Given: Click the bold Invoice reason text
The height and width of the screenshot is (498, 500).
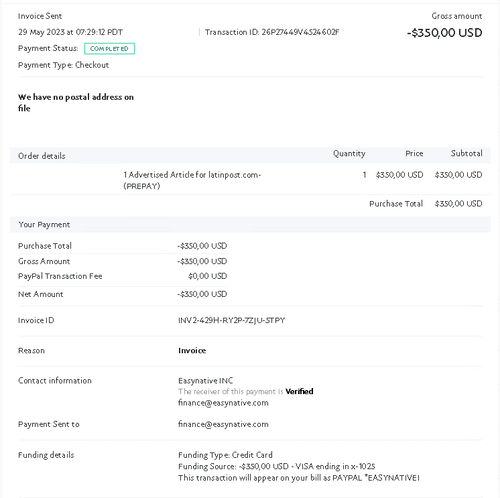Looking at the screenshot, I should (x=192, y=351).
